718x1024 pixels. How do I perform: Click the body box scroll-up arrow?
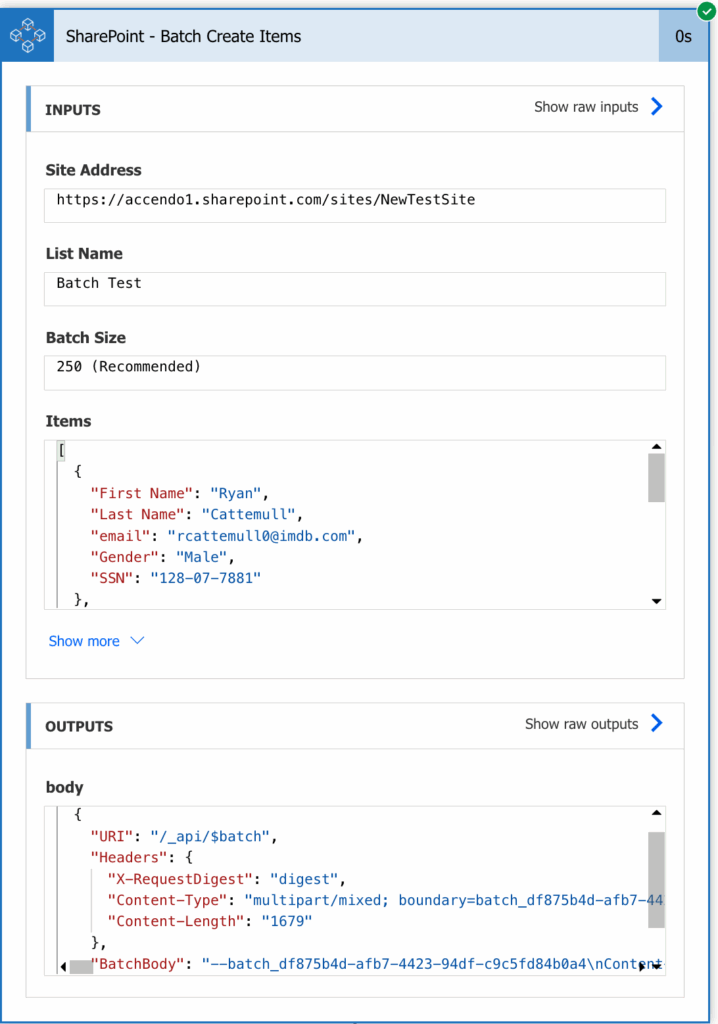[x=657, y=813]
